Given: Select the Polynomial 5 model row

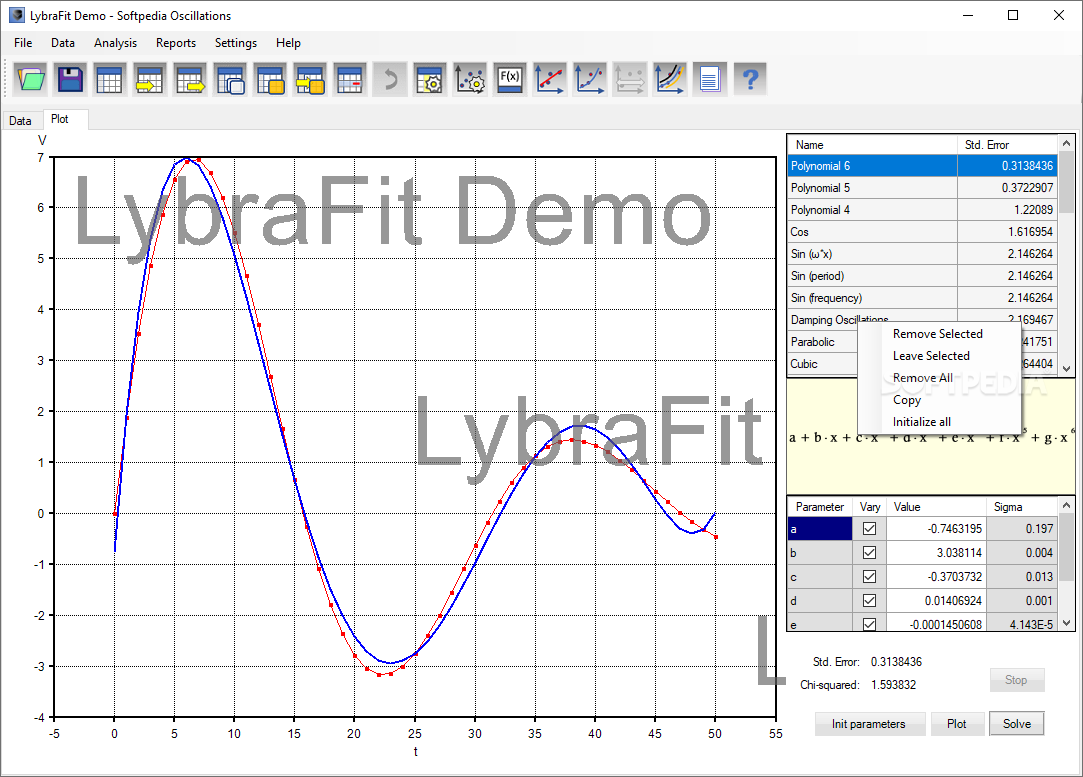Looking at the screenshot, I should pyautogui.click(x=922, y=188).
